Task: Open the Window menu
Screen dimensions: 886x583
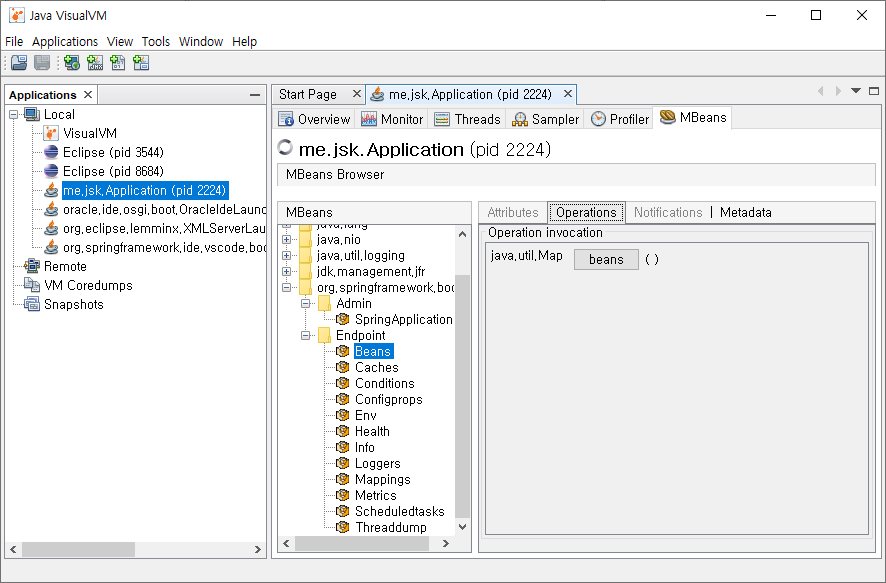Action: pyautogui.click(x=201, y=41)
